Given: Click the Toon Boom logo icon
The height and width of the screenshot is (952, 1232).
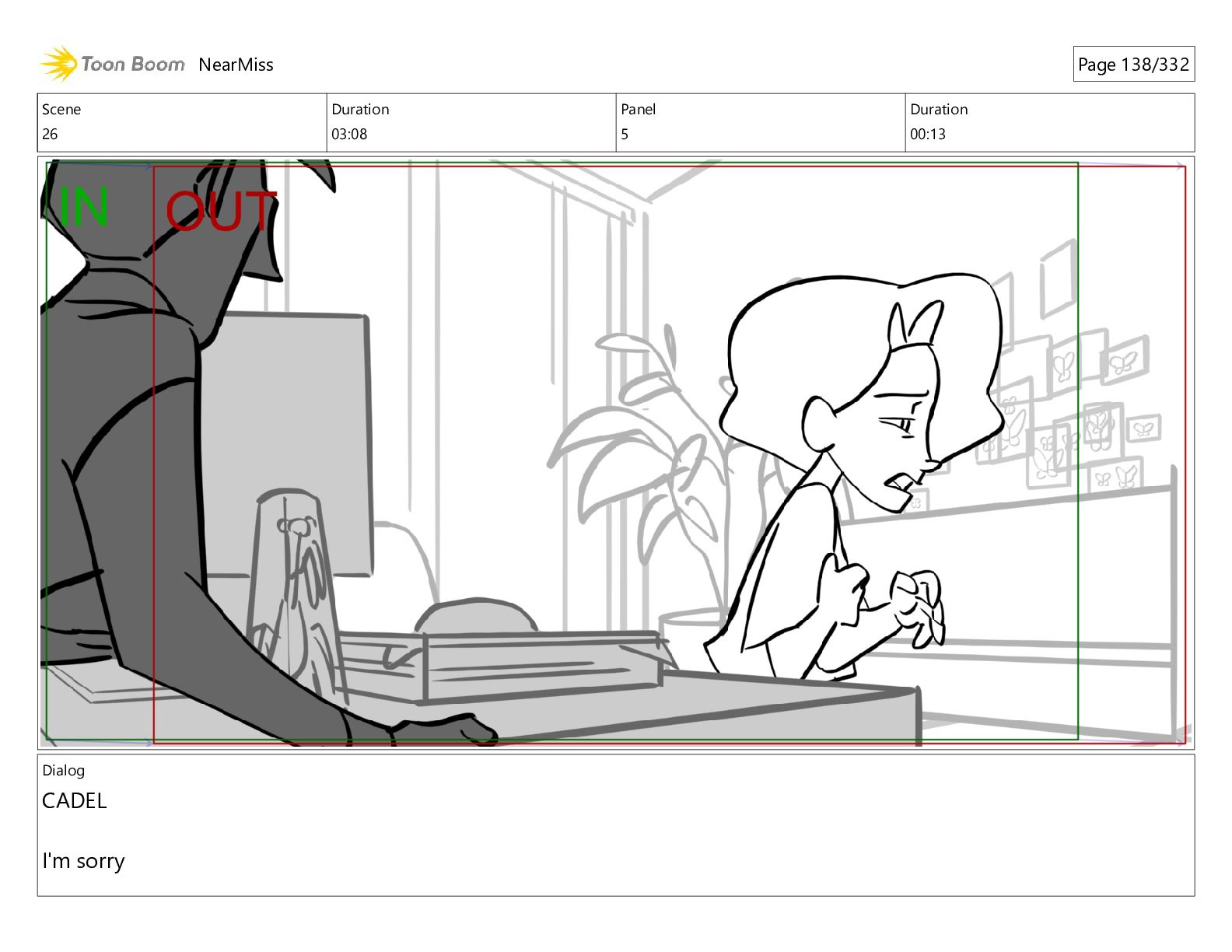Looking at the screenshot, I should pyautogui.click(x=59, y=64).
